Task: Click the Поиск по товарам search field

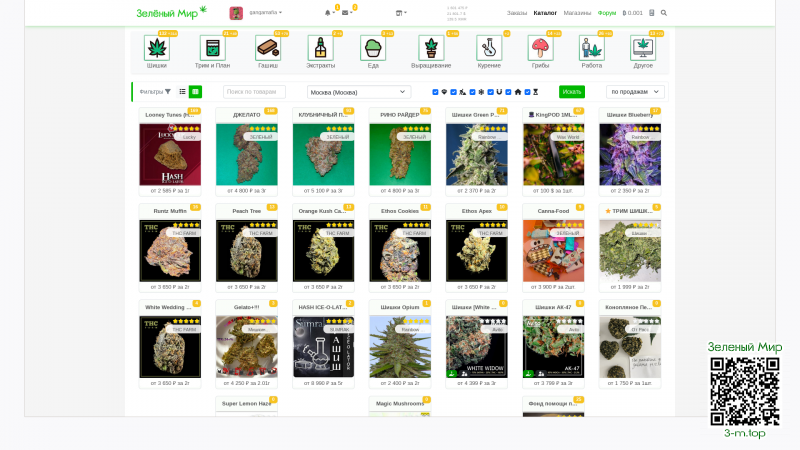Action: click(x=255, y=92)
